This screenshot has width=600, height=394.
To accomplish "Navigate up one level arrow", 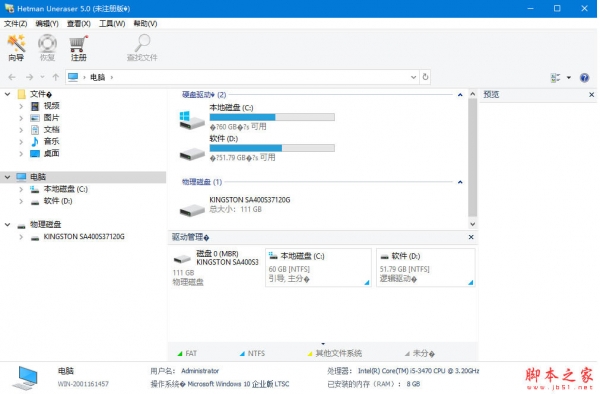I will coord(56,77).
